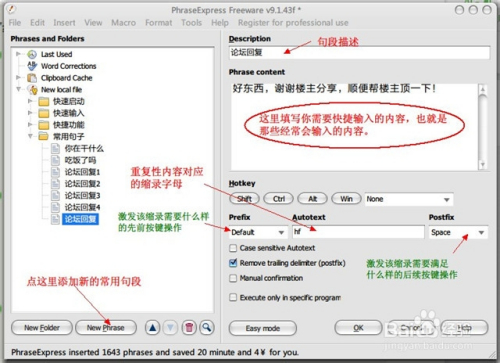This screenshot has height=363, width=500.
Task: Click the move phrase up arrow icon
Action: [152, 328]
